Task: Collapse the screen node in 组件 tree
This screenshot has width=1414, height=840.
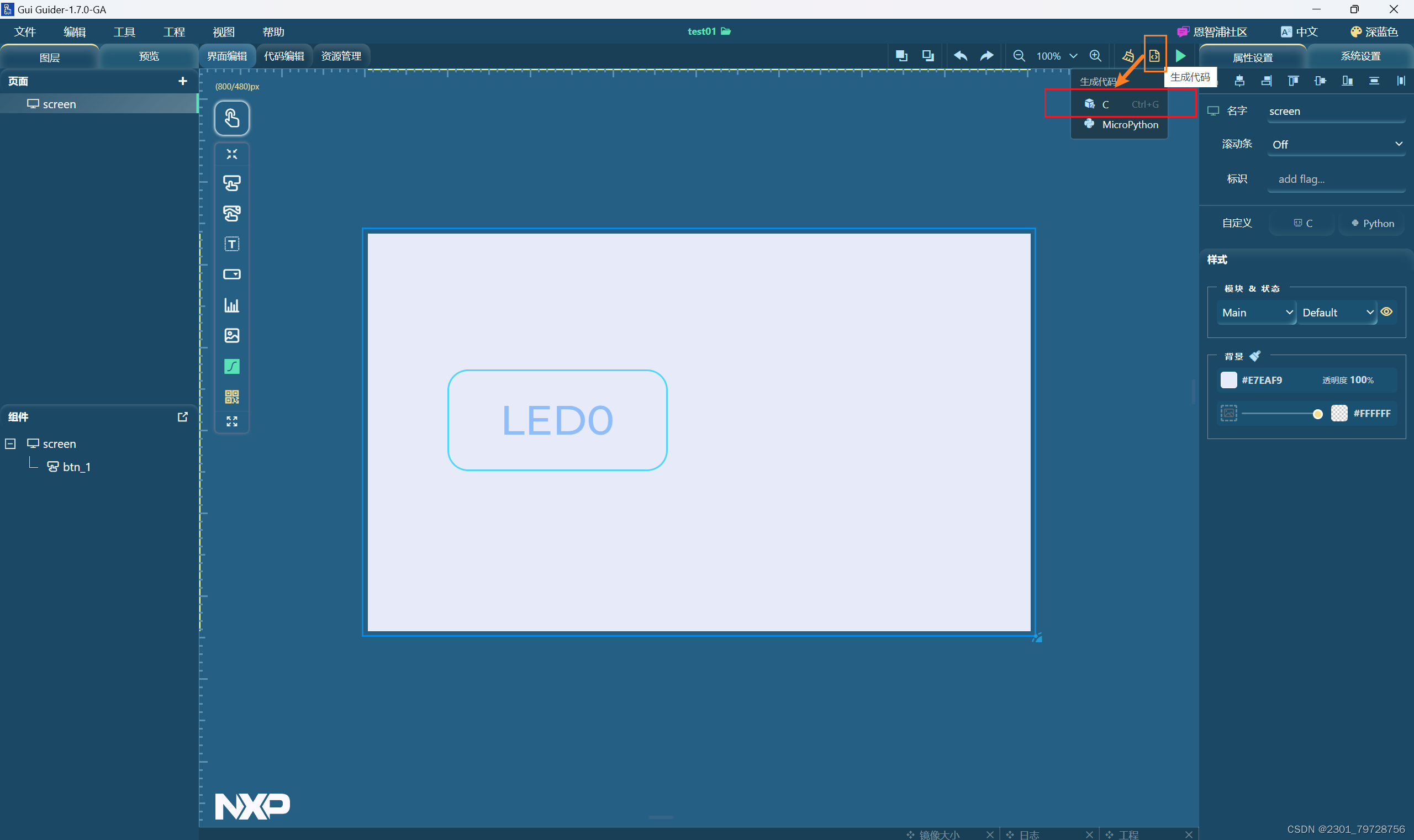Action: [x=9, y=444]
